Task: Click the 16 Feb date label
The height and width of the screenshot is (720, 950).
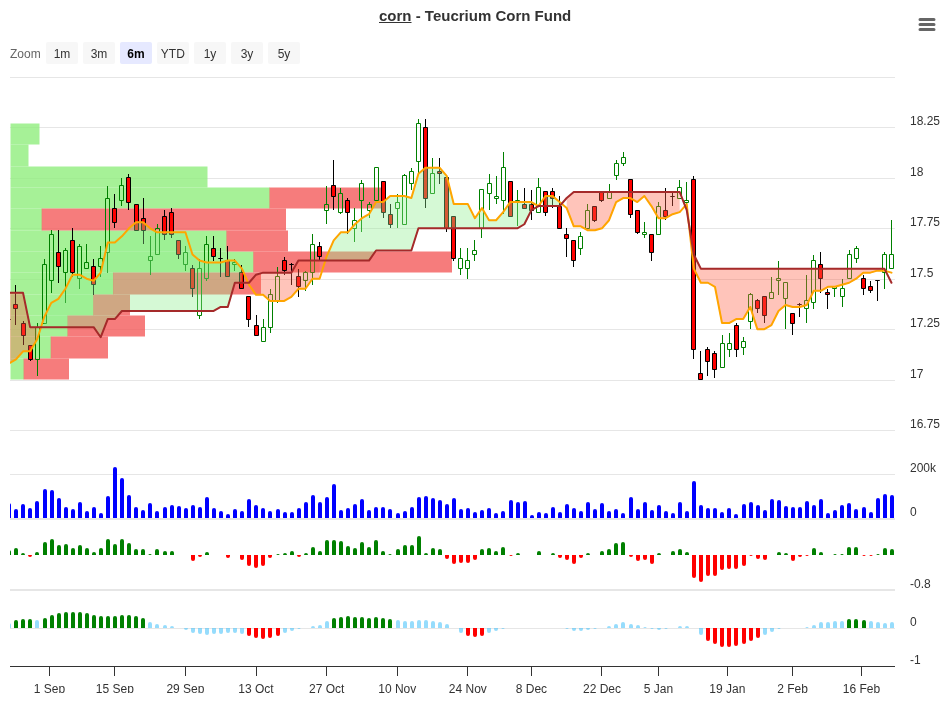Action: tap(862, 688)
